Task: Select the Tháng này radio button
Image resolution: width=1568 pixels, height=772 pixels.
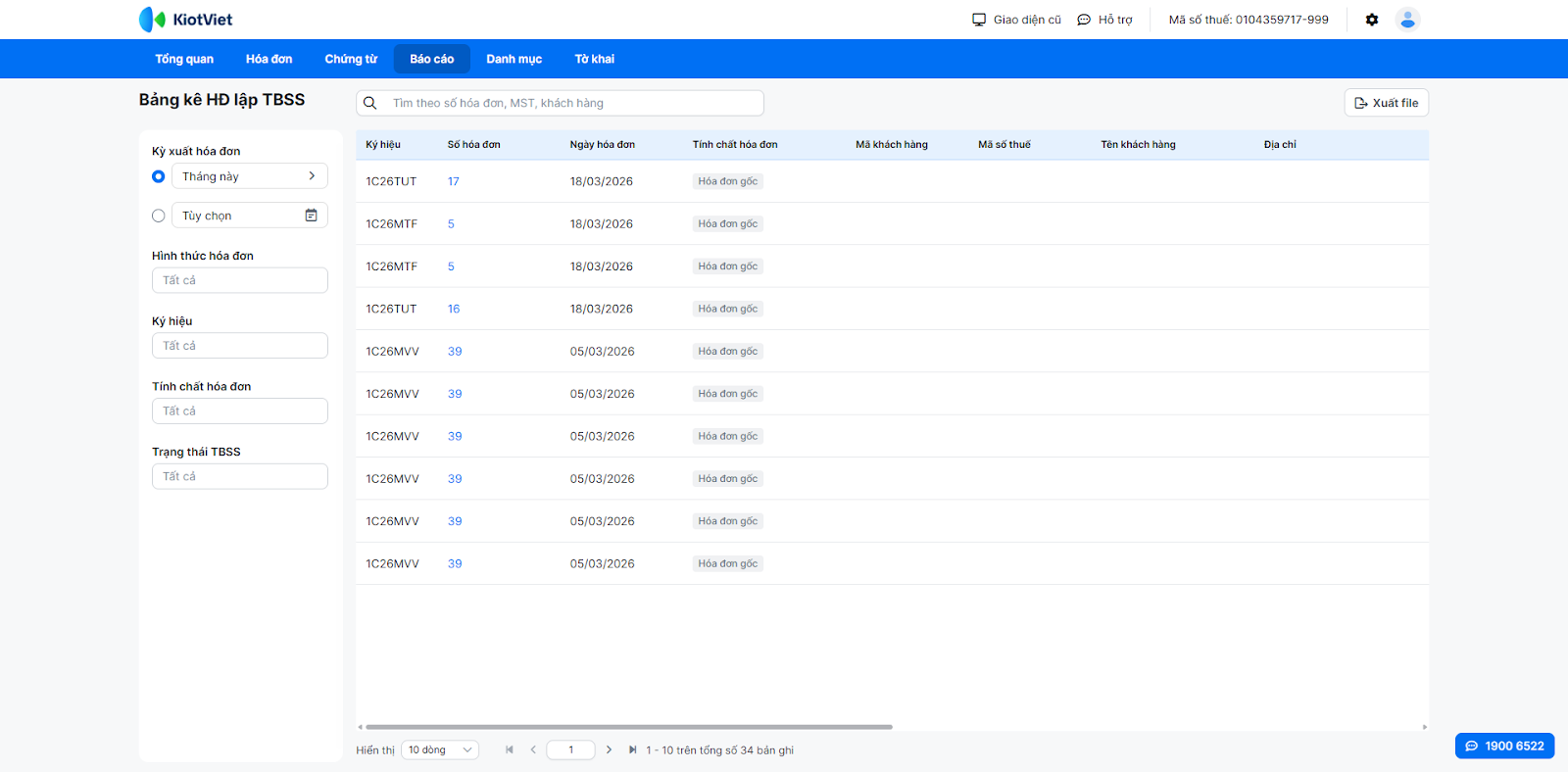Action: [x=158, y=176]
